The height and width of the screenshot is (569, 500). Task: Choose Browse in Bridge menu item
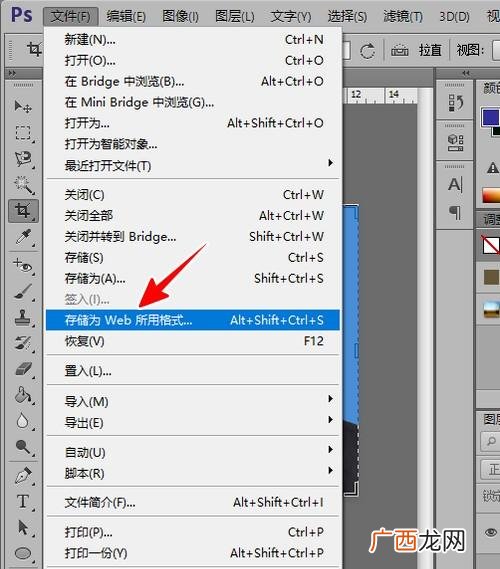193,82
